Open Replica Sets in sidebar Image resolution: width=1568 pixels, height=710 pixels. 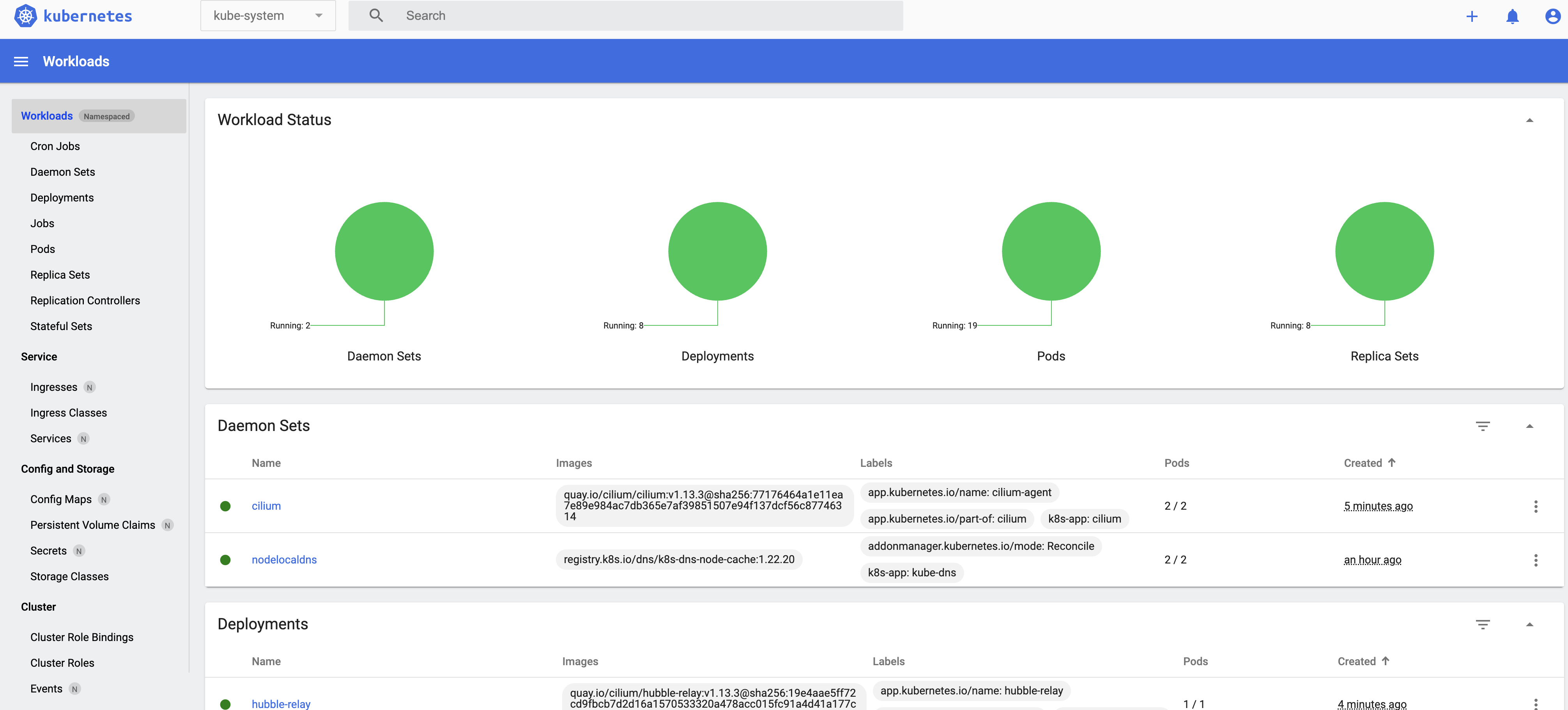pos(60,274)
